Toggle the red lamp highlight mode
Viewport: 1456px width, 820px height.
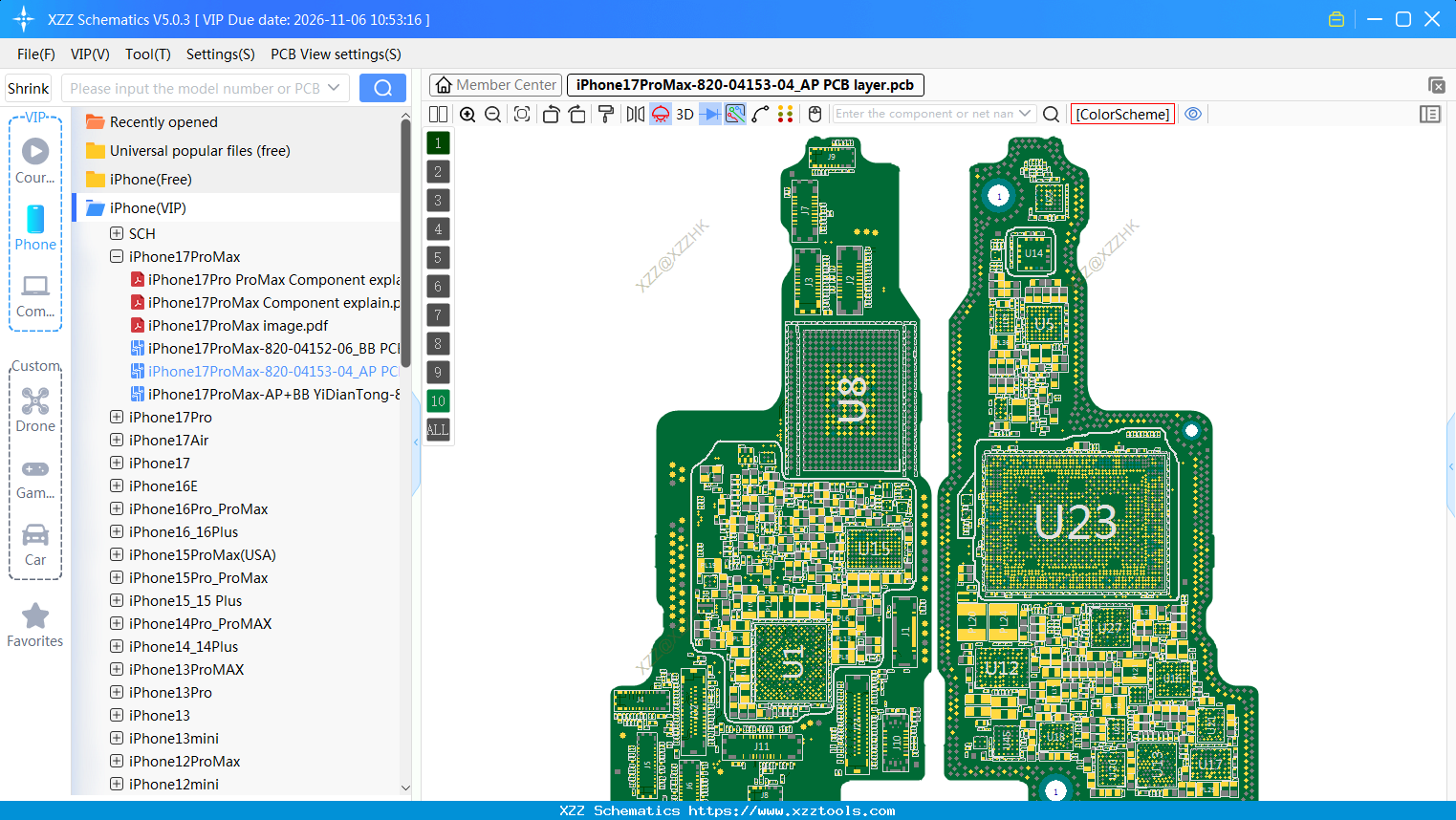[x=660, y=114]
